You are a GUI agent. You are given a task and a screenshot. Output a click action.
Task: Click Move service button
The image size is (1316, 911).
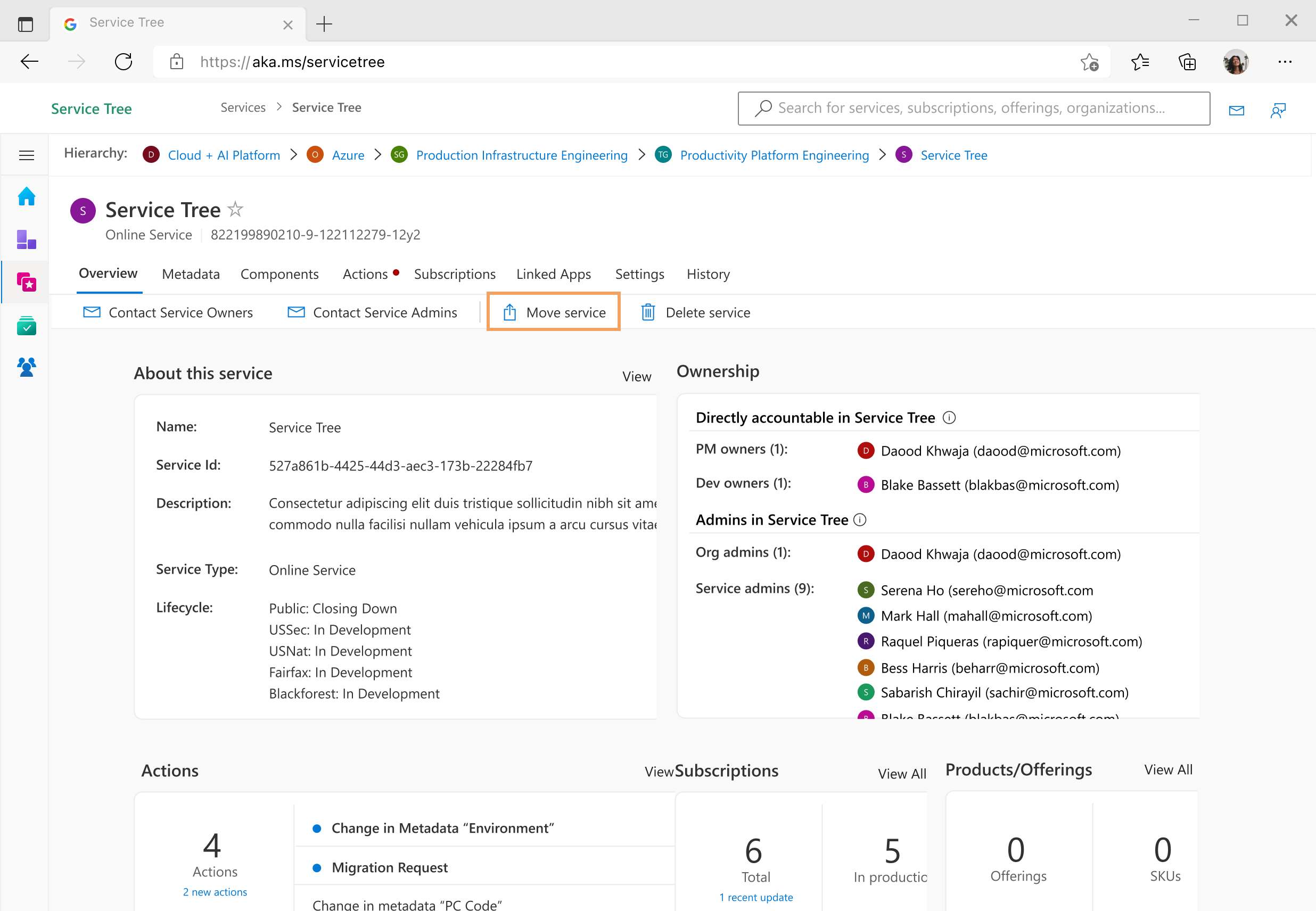(554, 312)
